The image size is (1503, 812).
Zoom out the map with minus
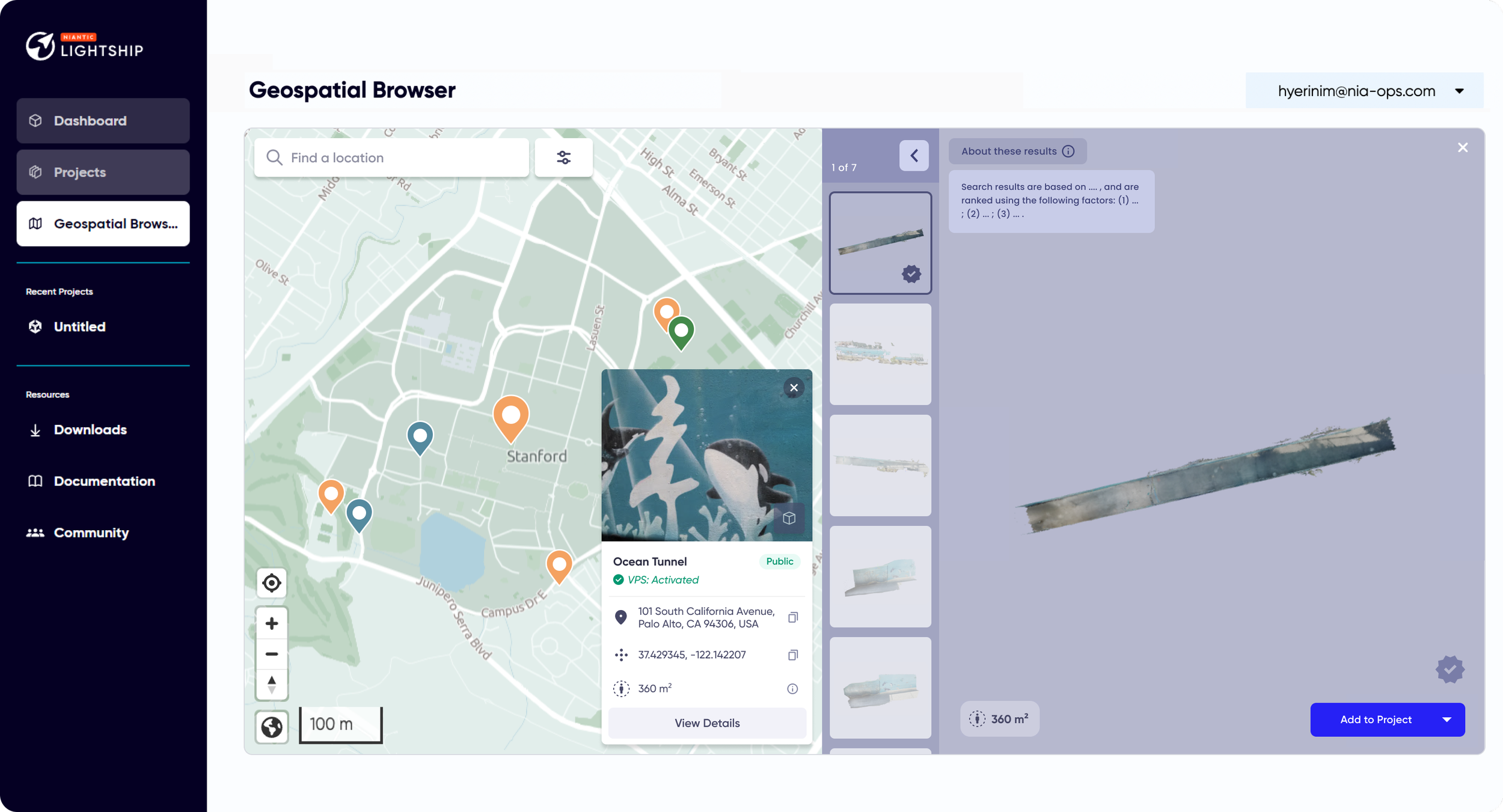pyautogui.click(x=272, y=654)
